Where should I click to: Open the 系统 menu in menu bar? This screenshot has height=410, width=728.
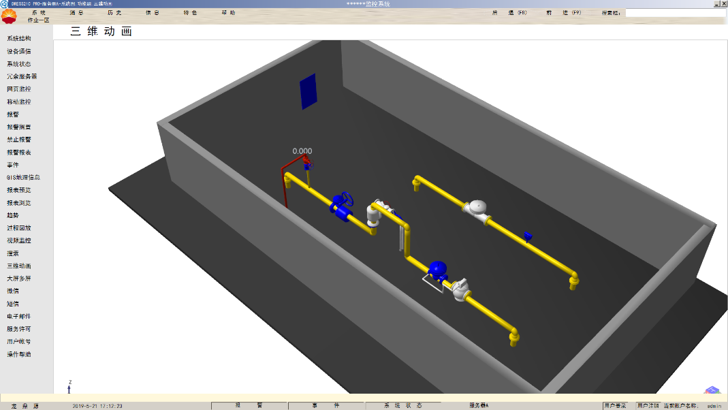tap(38, 13)
